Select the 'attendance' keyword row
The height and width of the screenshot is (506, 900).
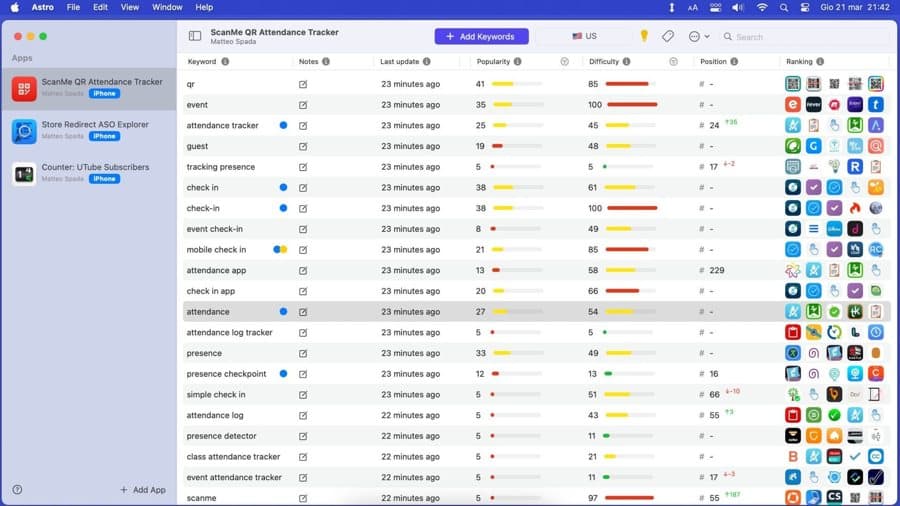click(537, 312)
